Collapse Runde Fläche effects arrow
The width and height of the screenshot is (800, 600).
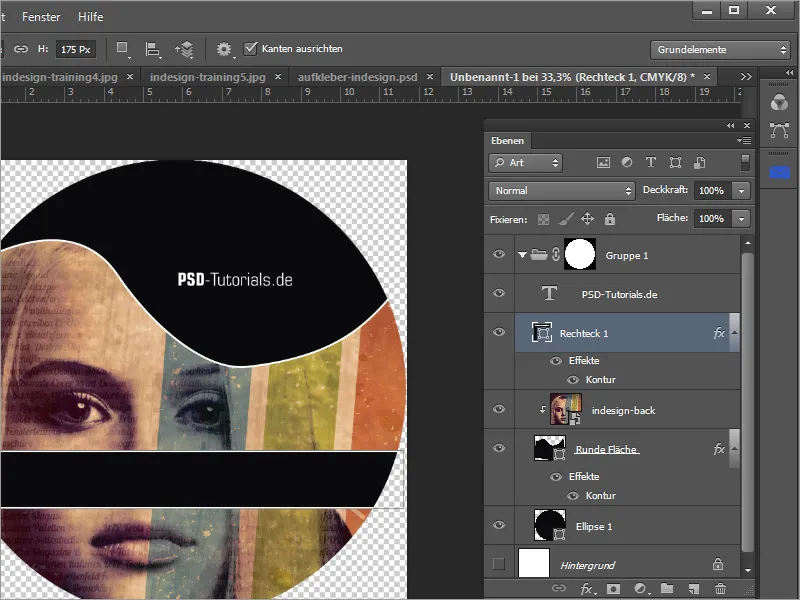tap(734, 448)
